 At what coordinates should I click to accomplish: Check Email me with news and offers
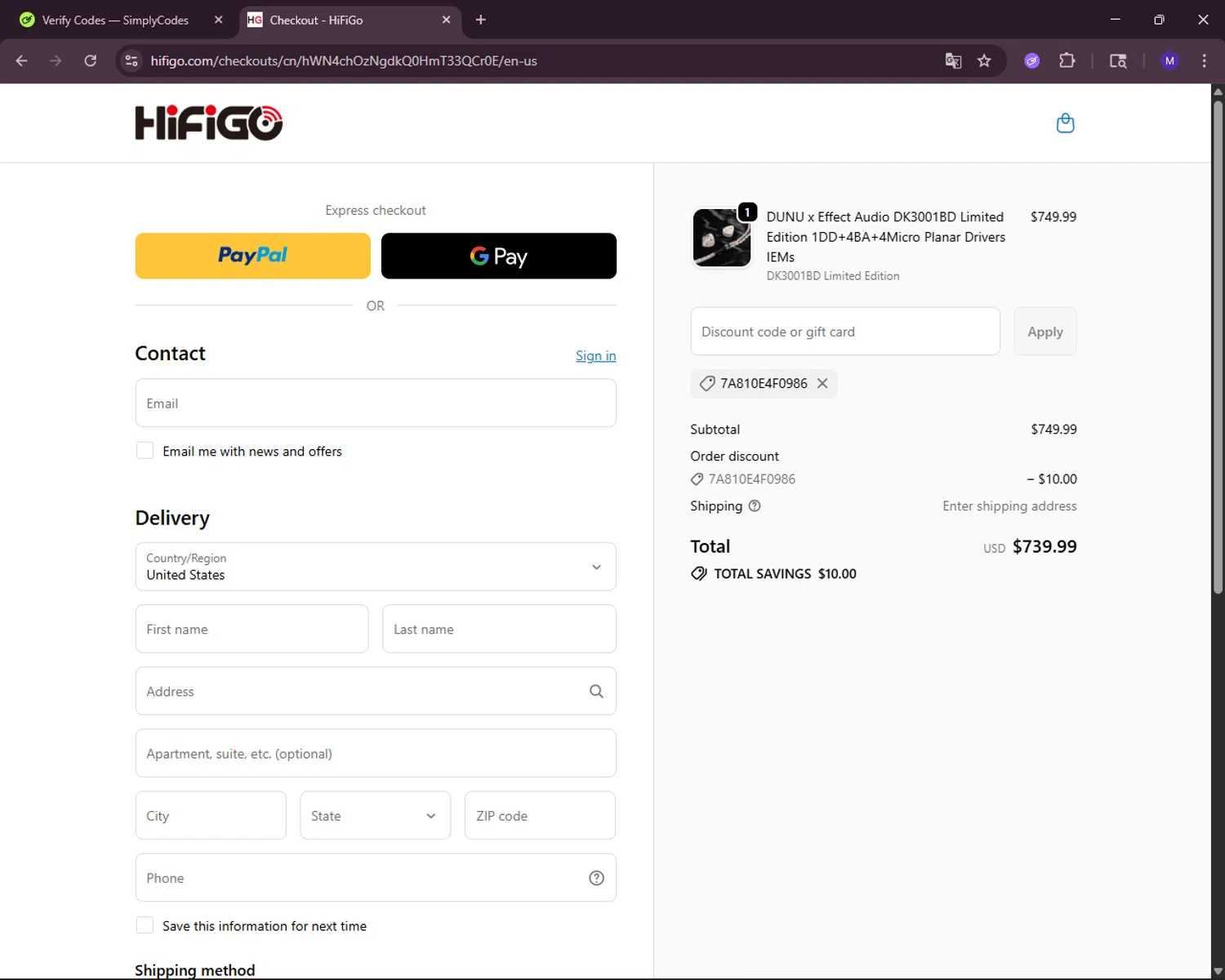point(145,451)
